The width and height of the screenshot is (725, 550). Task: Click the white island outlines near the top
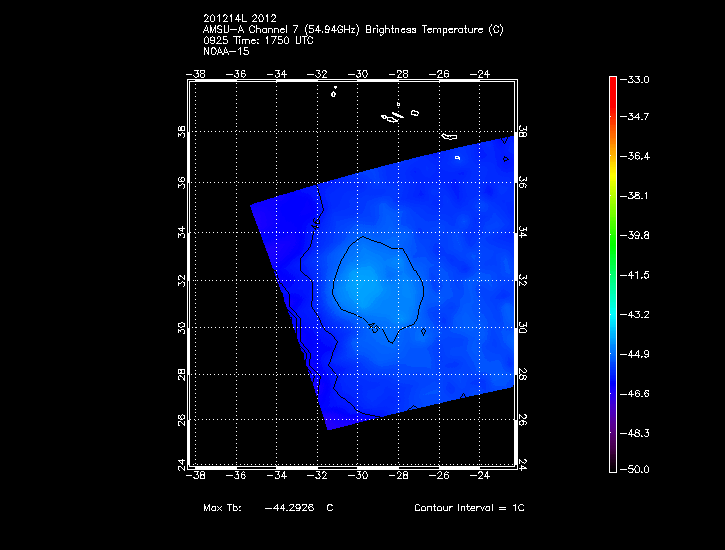(396, 115)
